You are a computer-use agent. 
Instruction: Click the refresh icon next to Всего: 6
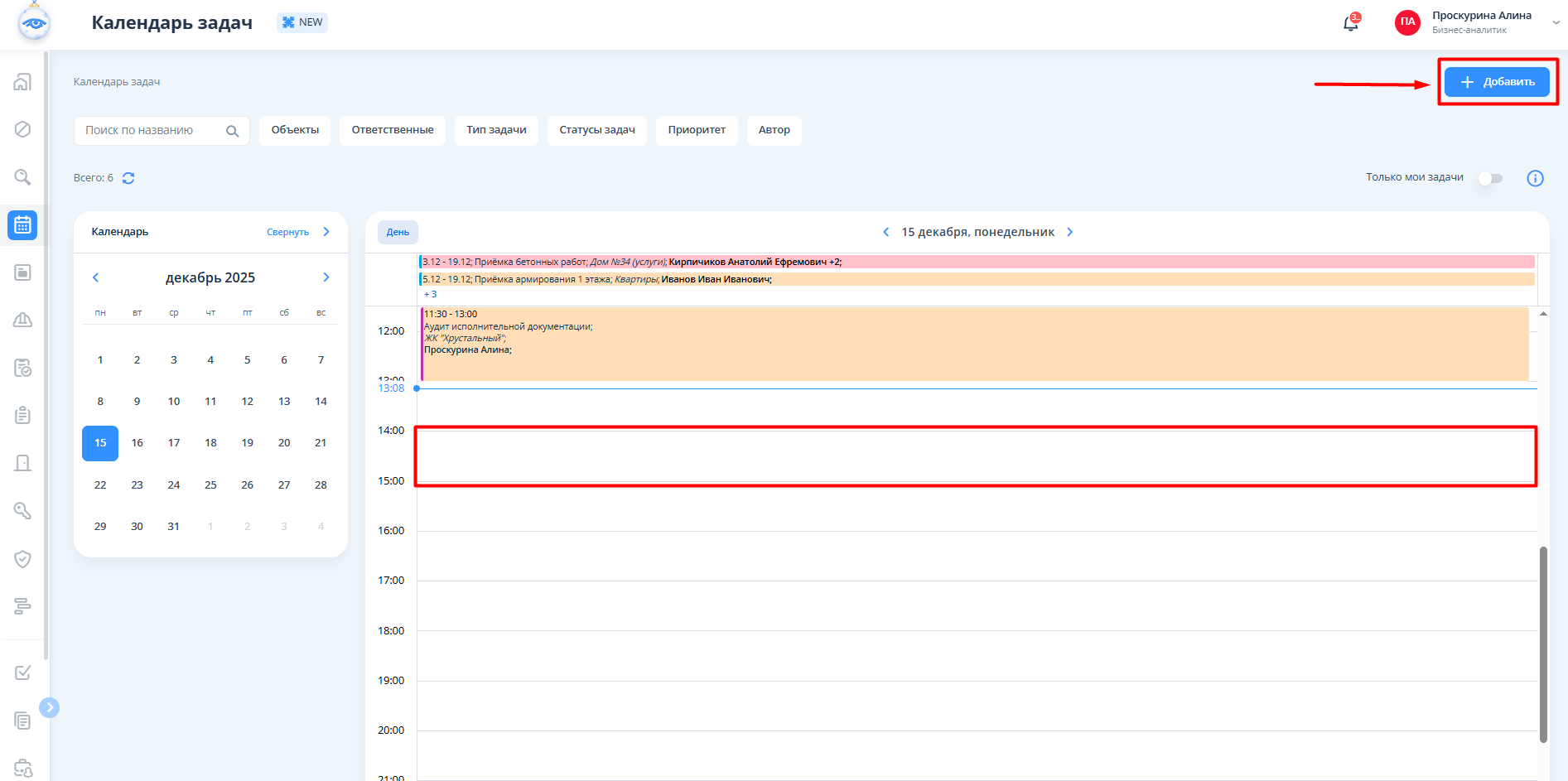[x=128, y=178]
